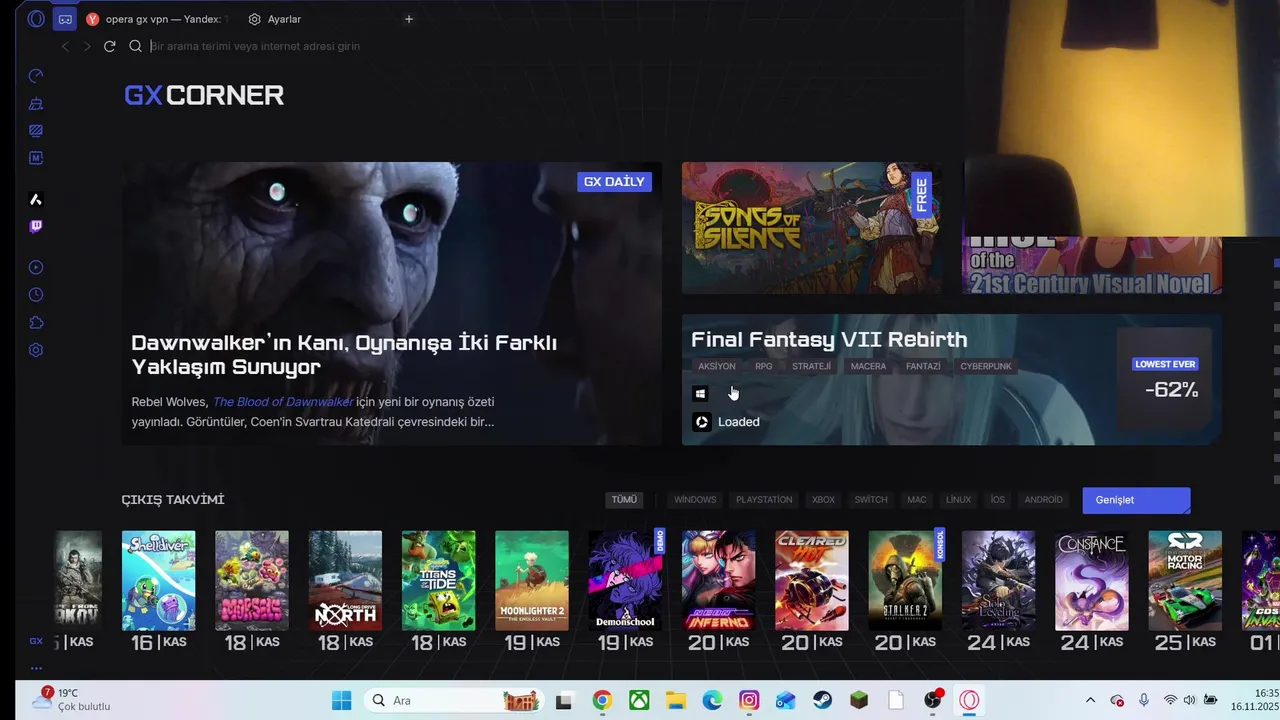Filter release calendar by MAC
Screen dimensions: 1280x720
[917, 500]
